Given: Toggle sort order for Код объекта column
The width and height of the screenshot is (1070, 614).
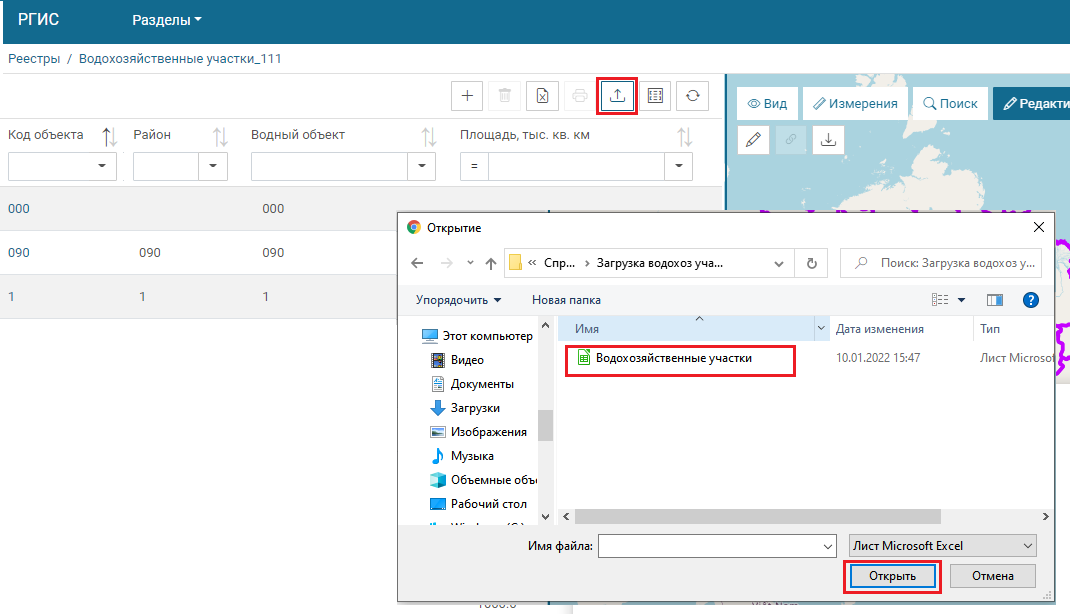Looking at the screenshot, I should pos(110,136).
